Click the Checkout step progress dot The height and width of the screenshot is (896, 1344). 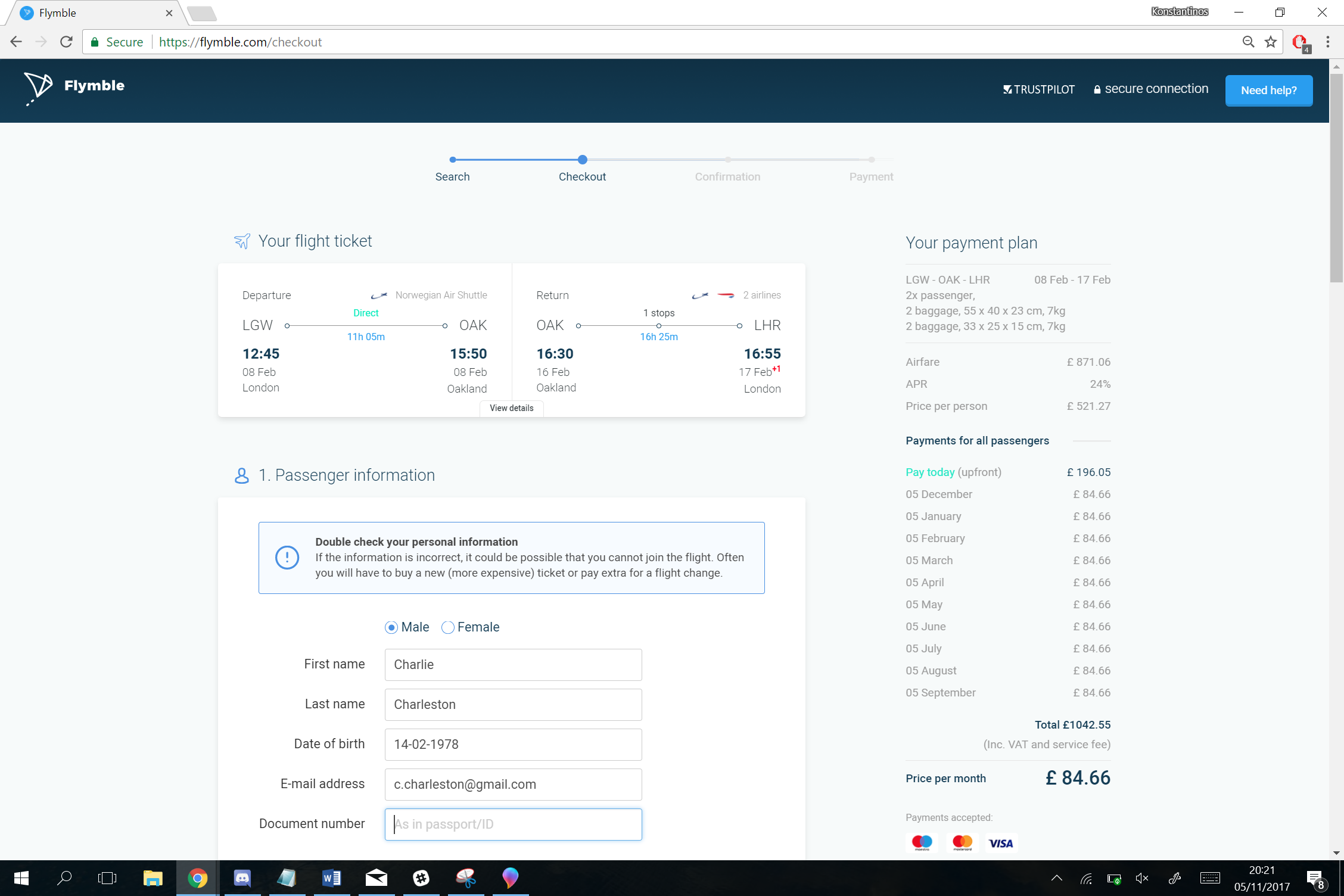tap(583, 160)
